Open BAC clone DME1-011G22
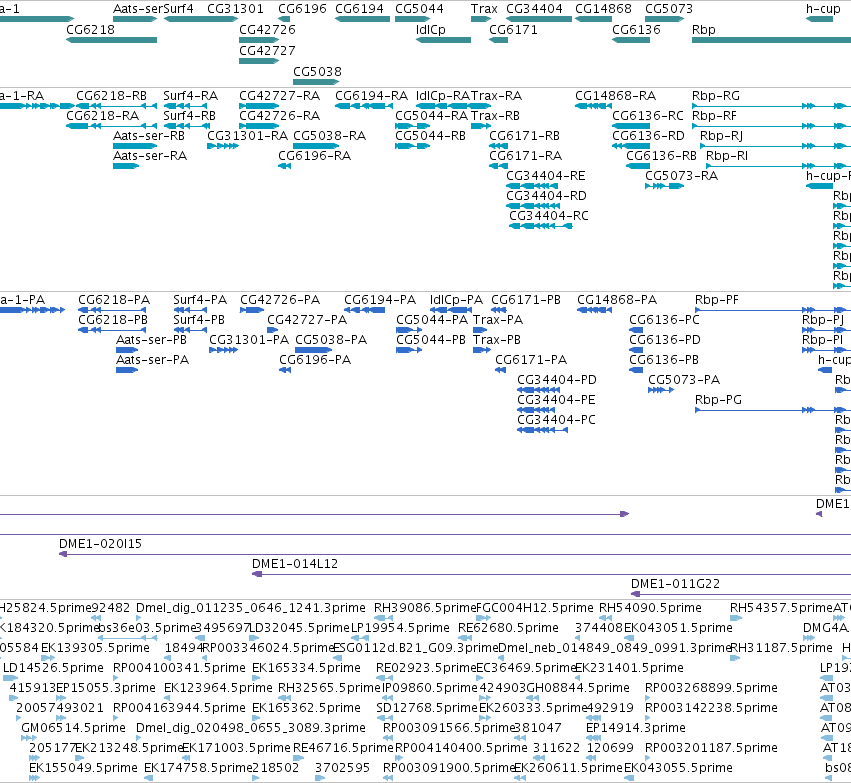 pyautogui.click(x=675, y=584)
